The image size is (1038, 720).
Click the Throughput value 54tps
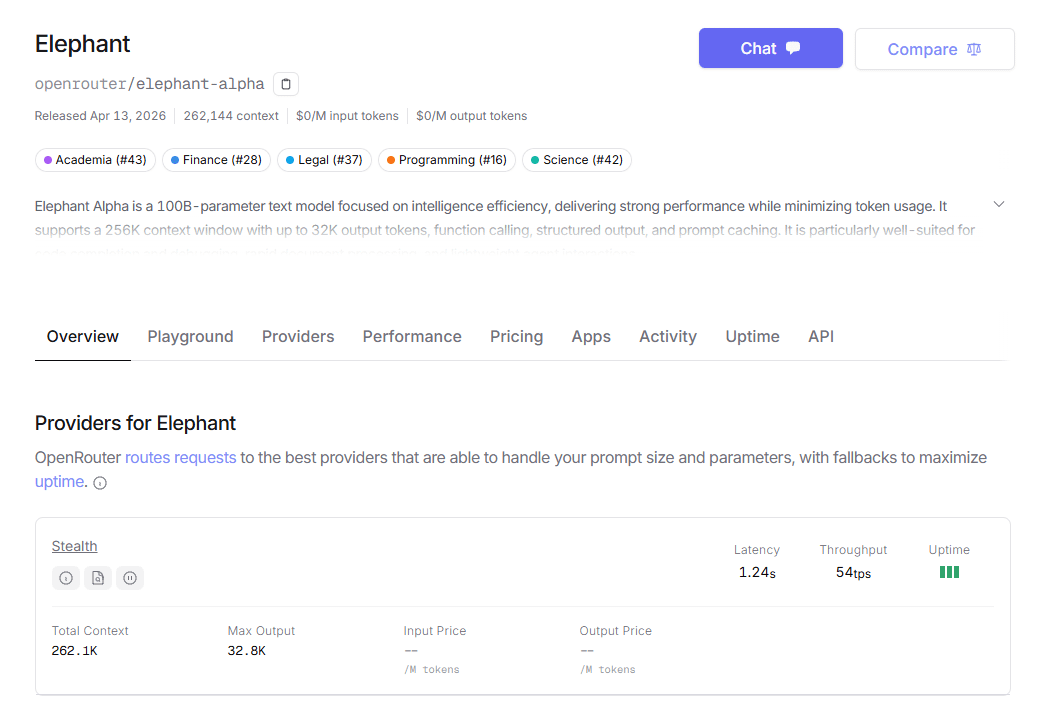click(x=853, y=572)
